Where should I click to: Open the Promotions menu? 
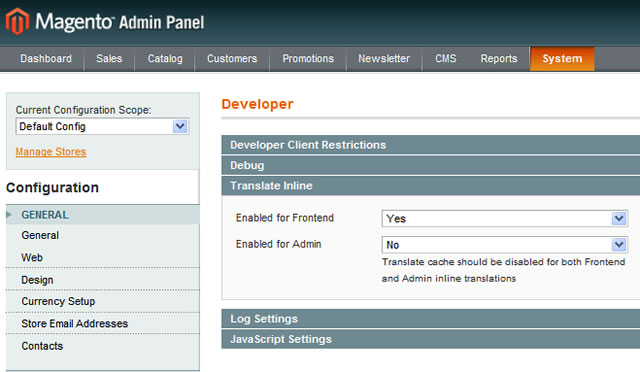(x=308, y=59)
